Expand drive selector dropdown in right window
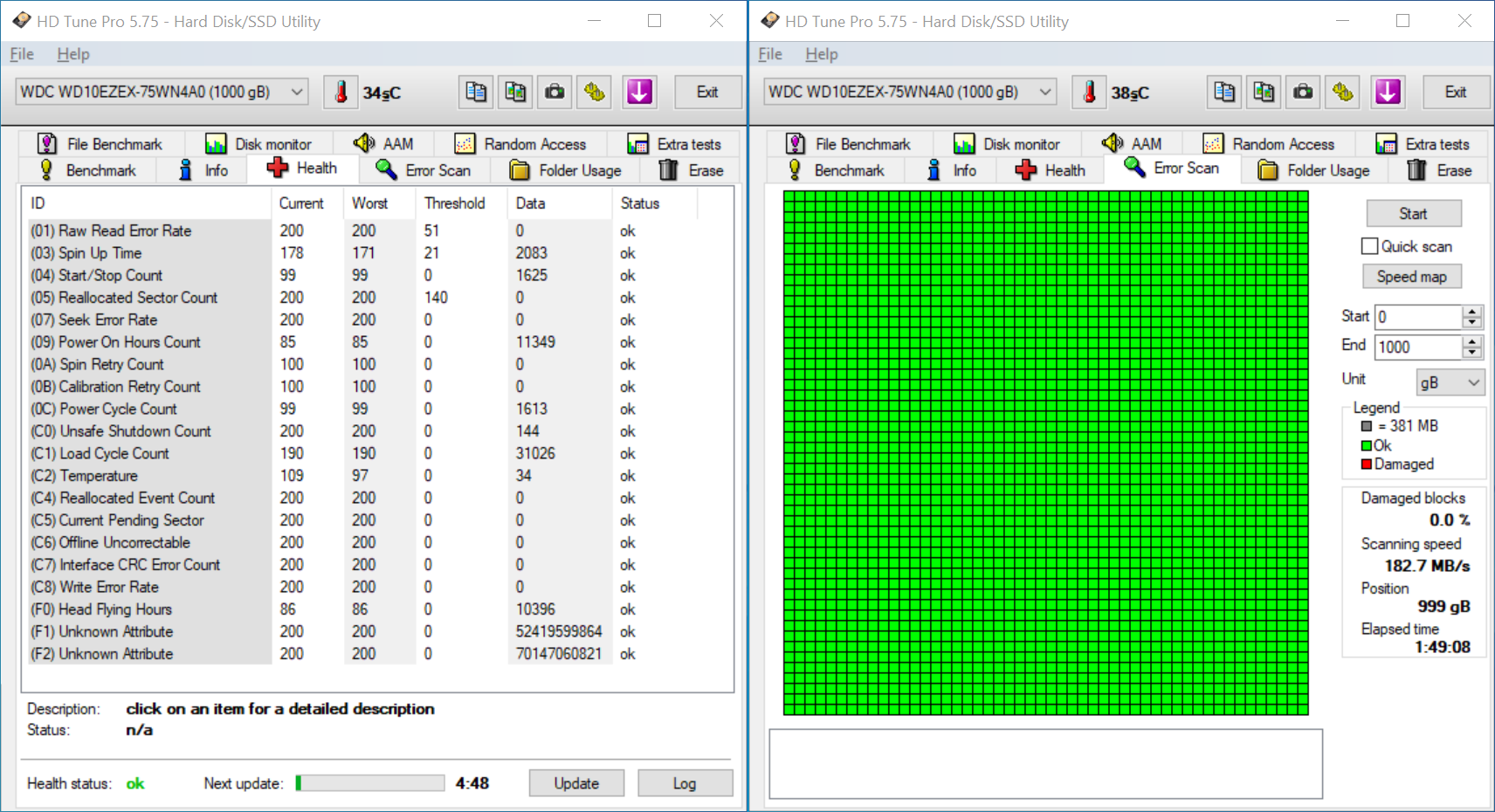 pos(1045,92)
